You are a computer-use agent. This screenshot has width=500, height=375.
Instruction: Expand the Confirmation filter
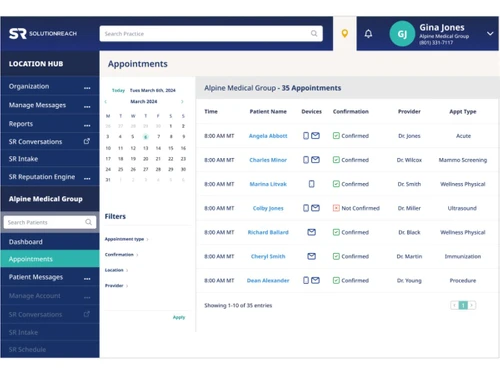[x=121, y=255]
